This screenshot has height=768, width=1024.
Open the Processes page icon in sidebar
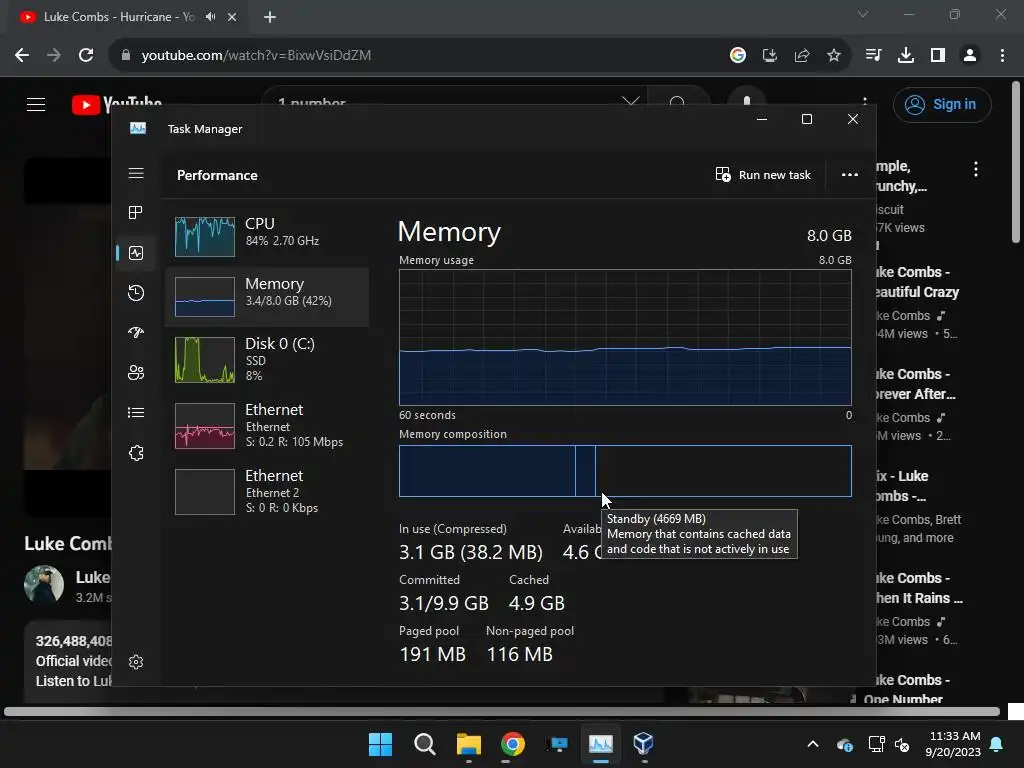click(136, 212)
